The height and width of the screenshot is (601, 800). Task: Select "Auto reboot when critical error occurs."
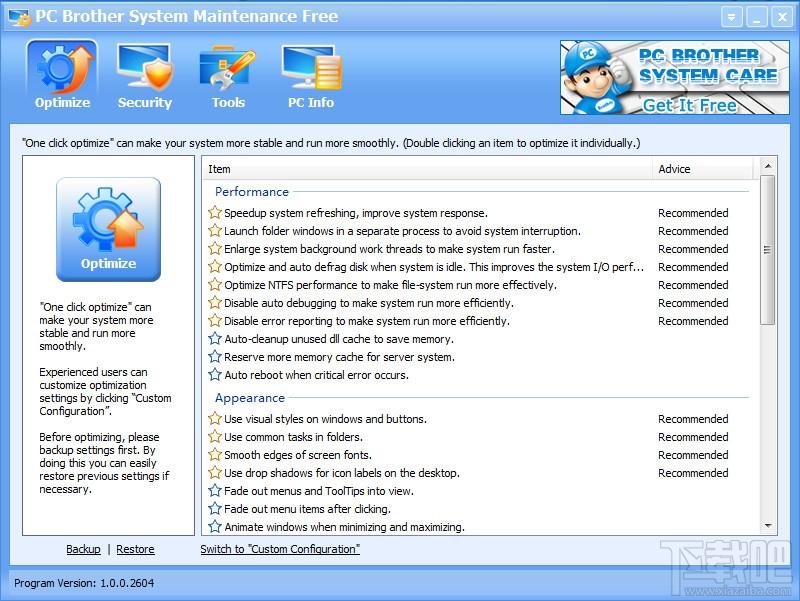point(316,375)
